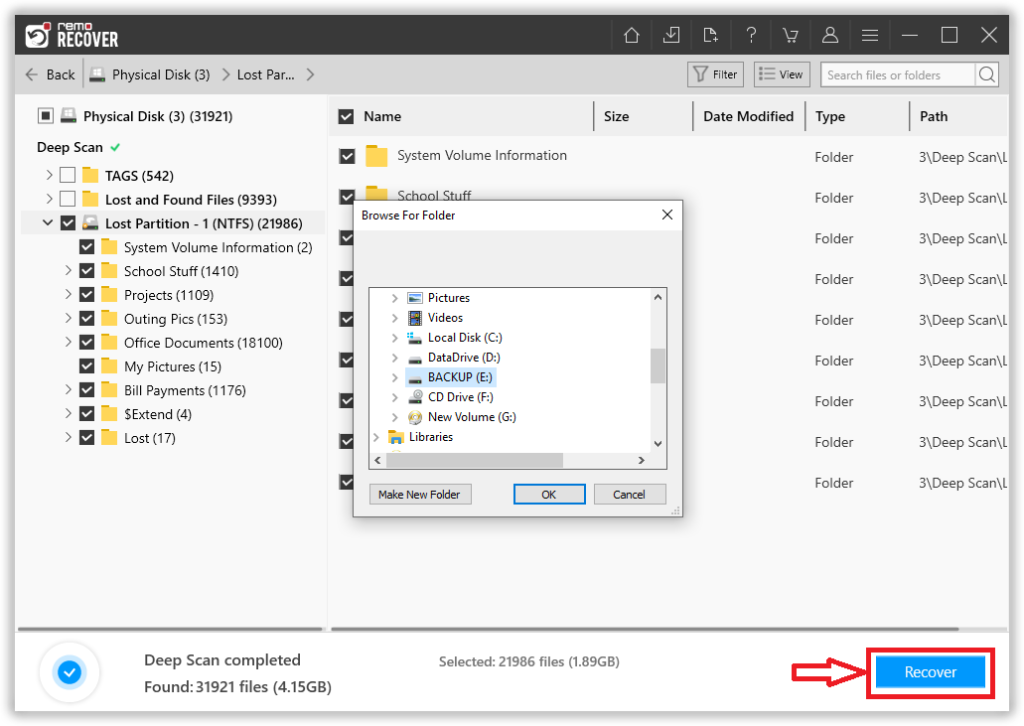
Task: Click the Lost Par... breadcrumb
Action: (265, 74)
